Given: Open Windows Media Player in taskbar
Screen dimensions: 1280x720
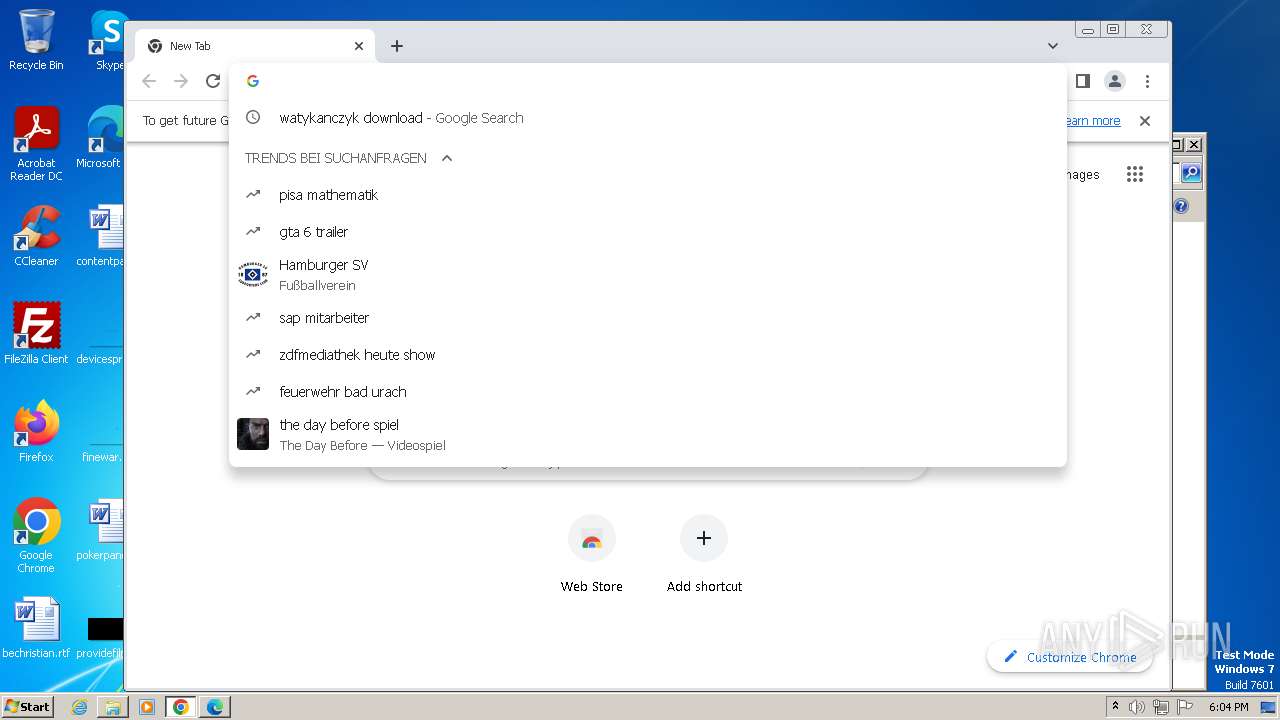Looking at the screenshot, I should point(147,707).
